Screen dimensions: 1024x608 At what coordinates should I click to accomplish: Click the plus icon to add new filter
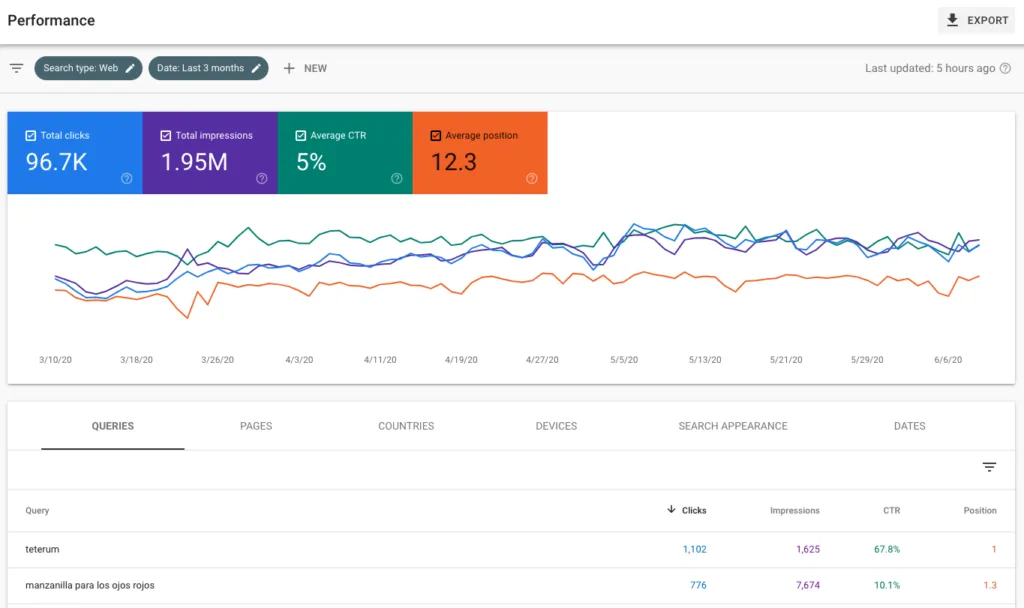click(x=289, y=68)
